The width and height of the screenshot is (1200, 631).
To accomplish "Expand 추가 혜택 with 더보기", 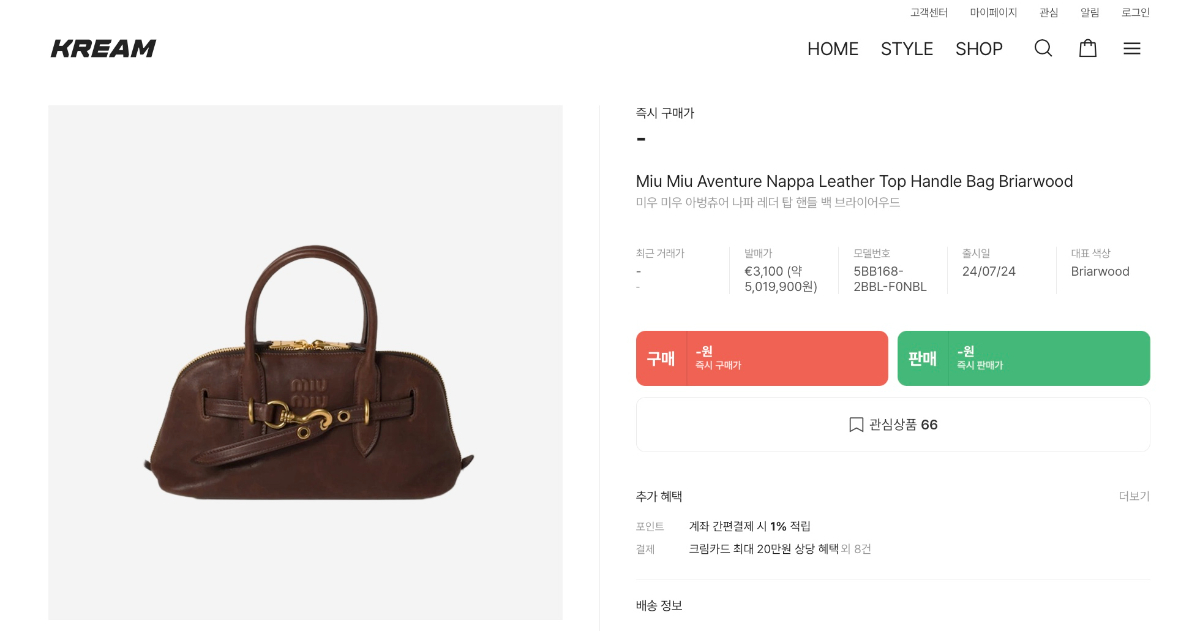I will [x=1134, y=497].
